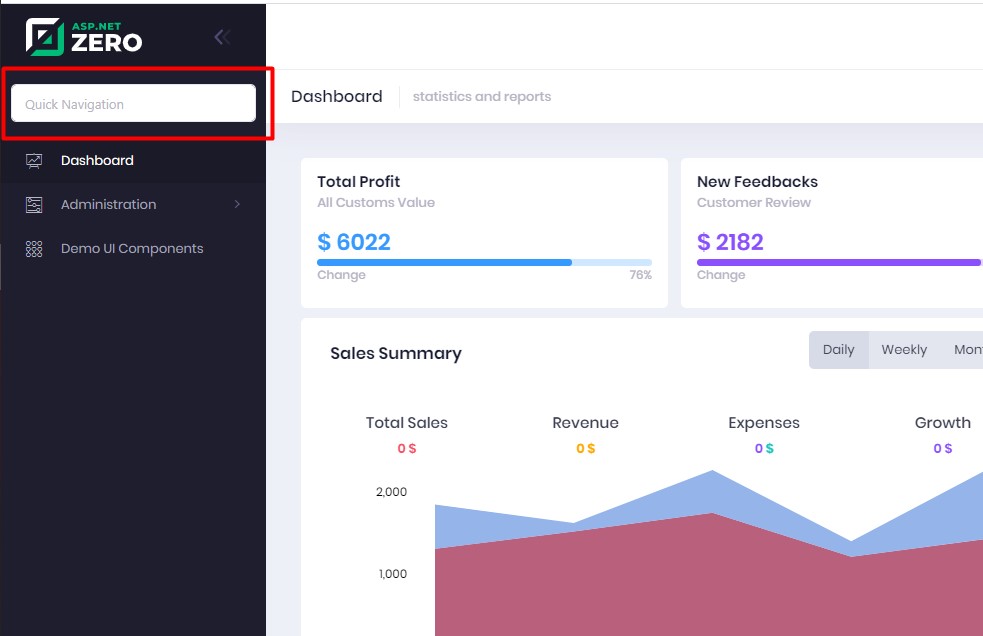
Task: Click the Administration sliders icon in sidebar
Action: click(34, 204)
